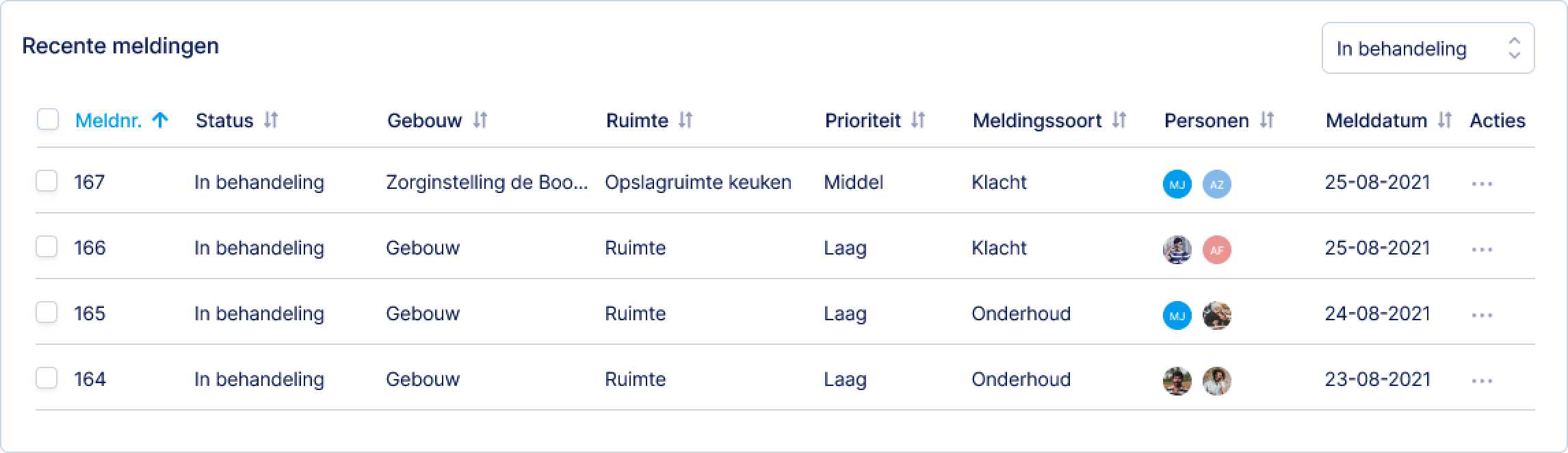Expand three-dot actions for melding 164
The image size is (1568, 453).
1482,380
